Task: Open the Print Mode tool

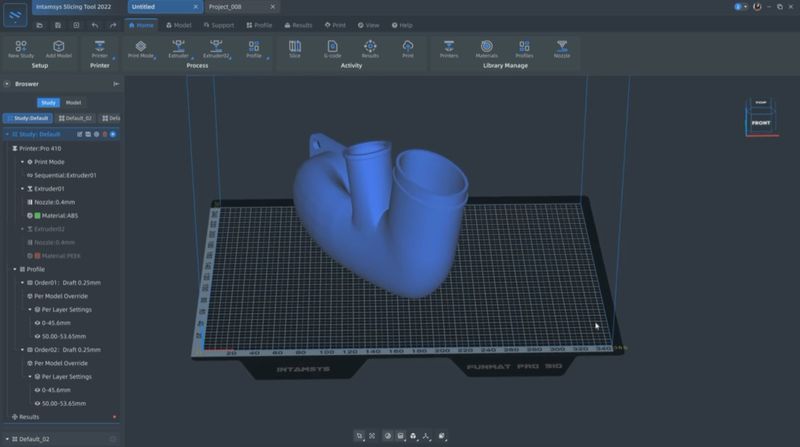Action: (141, 46)
